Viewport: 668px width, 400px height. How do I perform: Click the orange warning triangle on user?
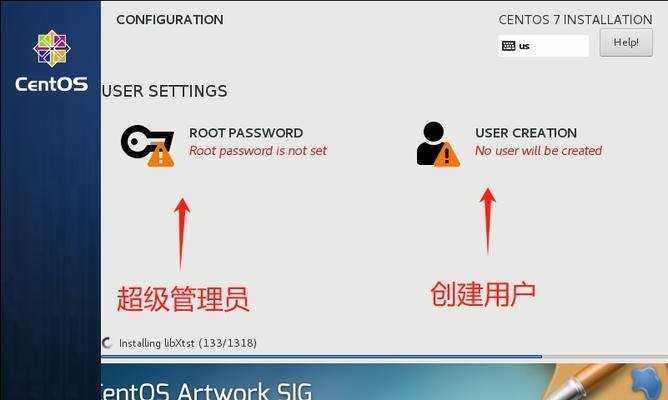click(447, 155)
